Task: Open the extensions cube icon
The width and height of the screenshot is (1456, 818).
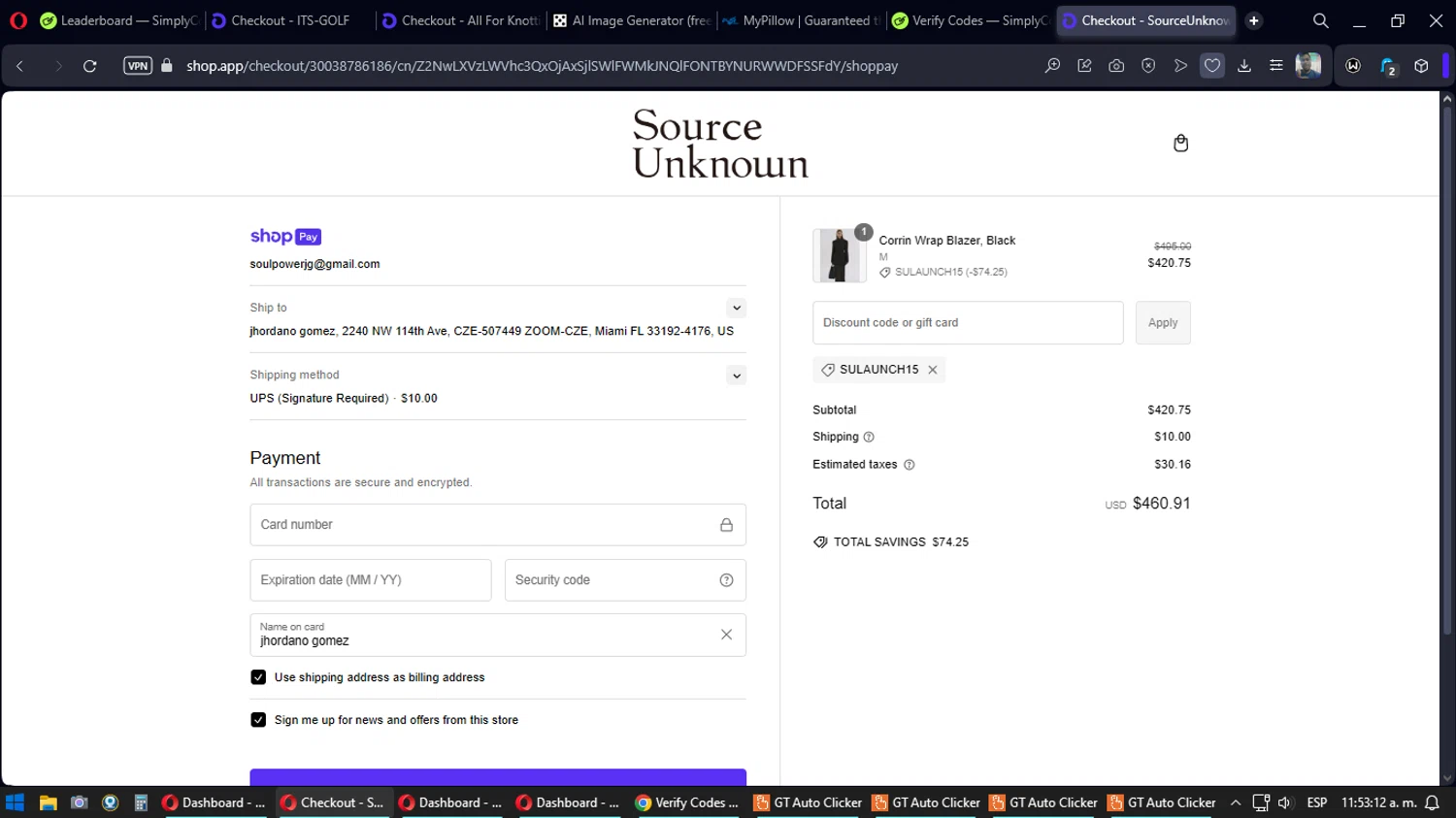Action: click(1421, 66)
